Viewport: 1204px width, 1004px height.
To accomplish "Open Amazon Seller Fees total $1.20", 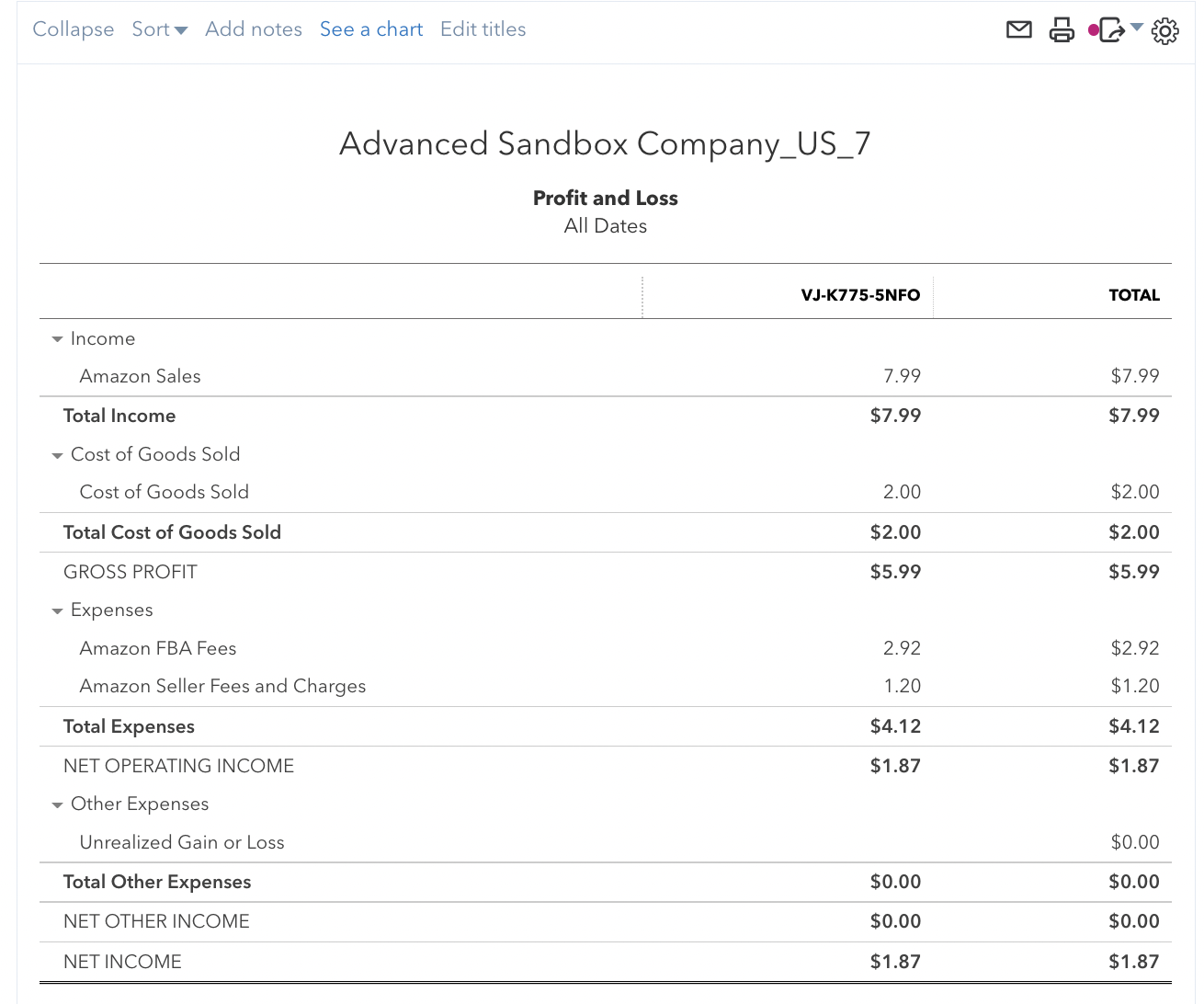I will [1135, 686].
